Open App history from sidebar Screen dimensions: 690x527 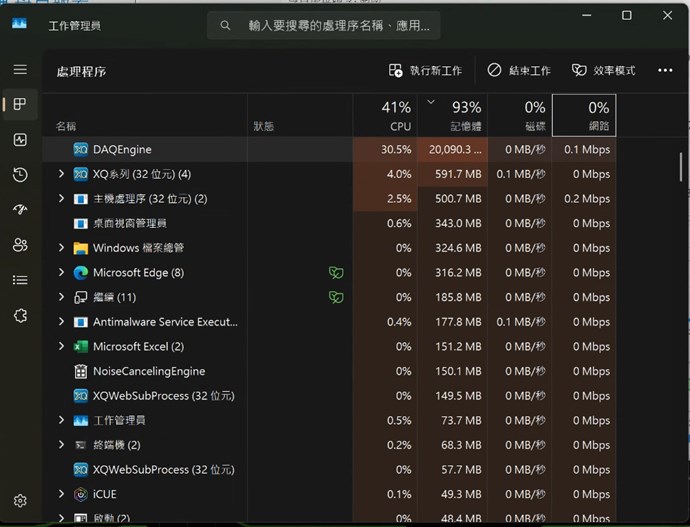(x=20, y=175)
